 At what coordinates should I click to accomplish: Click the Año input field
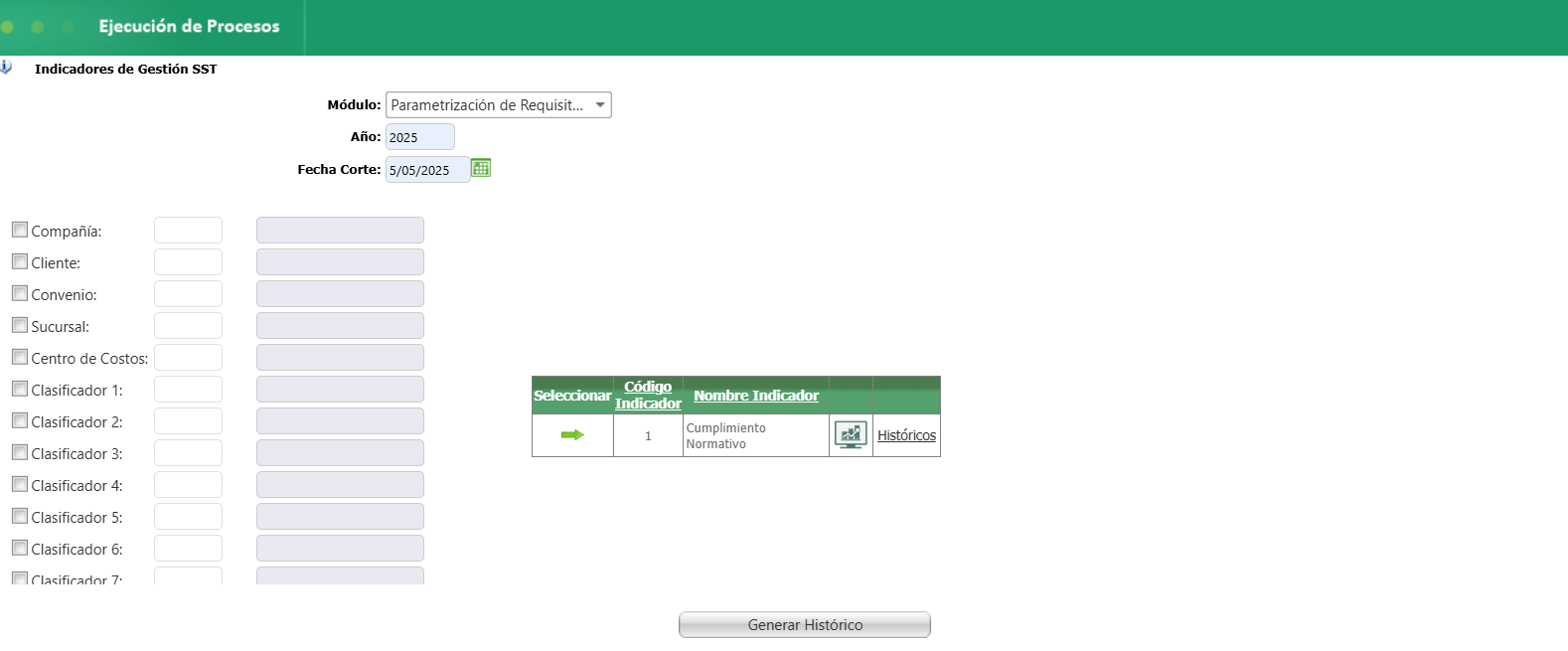click(420, 137)
